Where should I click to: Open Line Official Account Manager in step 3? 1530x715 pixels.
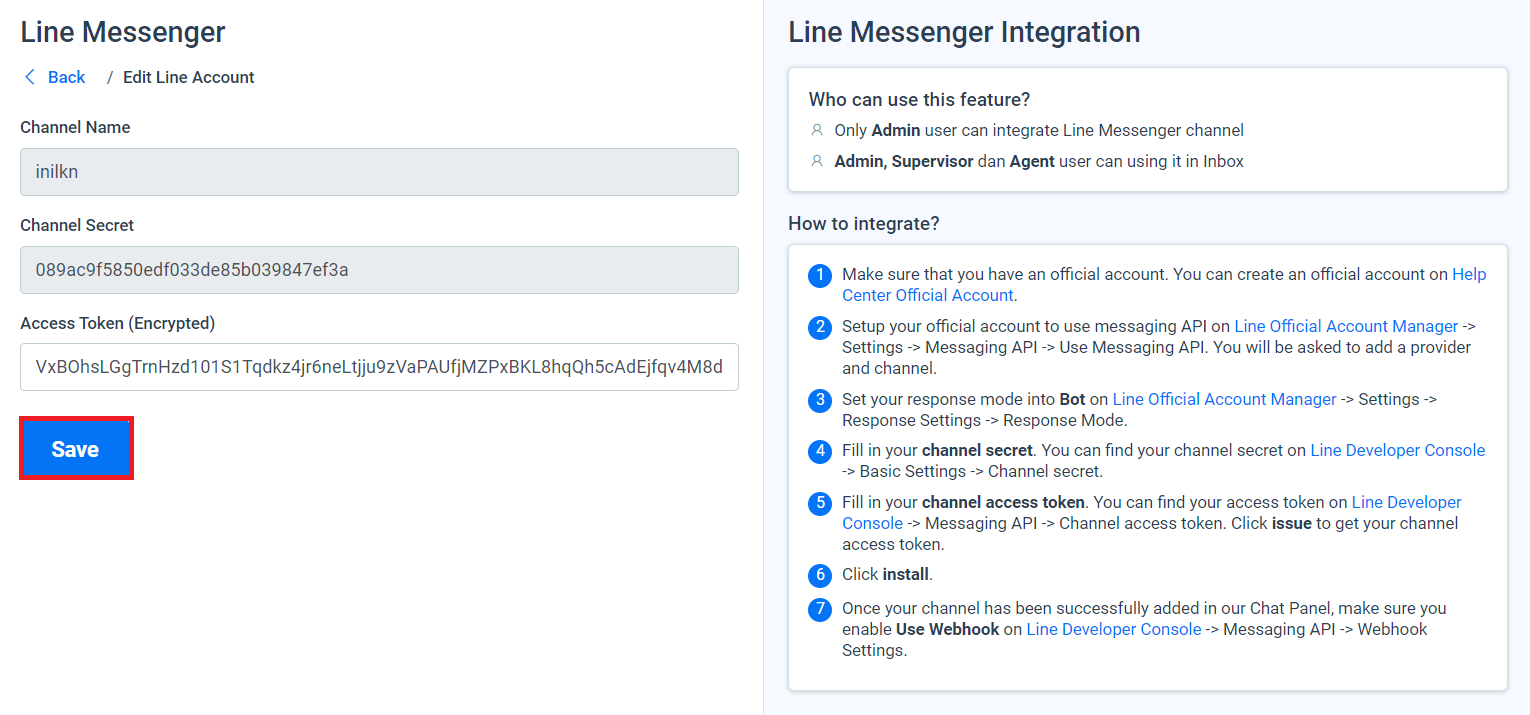1224,399
